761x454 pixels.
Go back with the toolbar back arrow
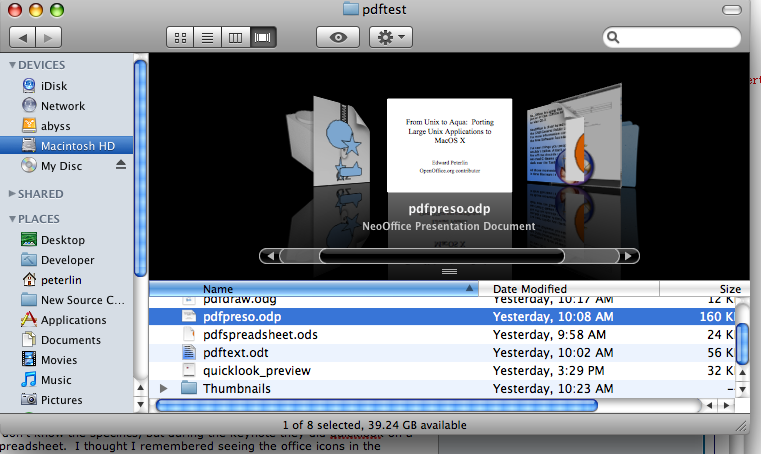pos(22,37)
